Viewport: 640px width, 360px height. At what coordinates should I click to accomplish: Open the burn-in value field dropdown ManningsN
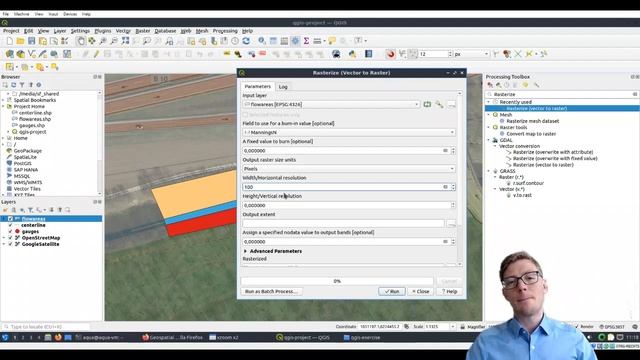point(349,132)
